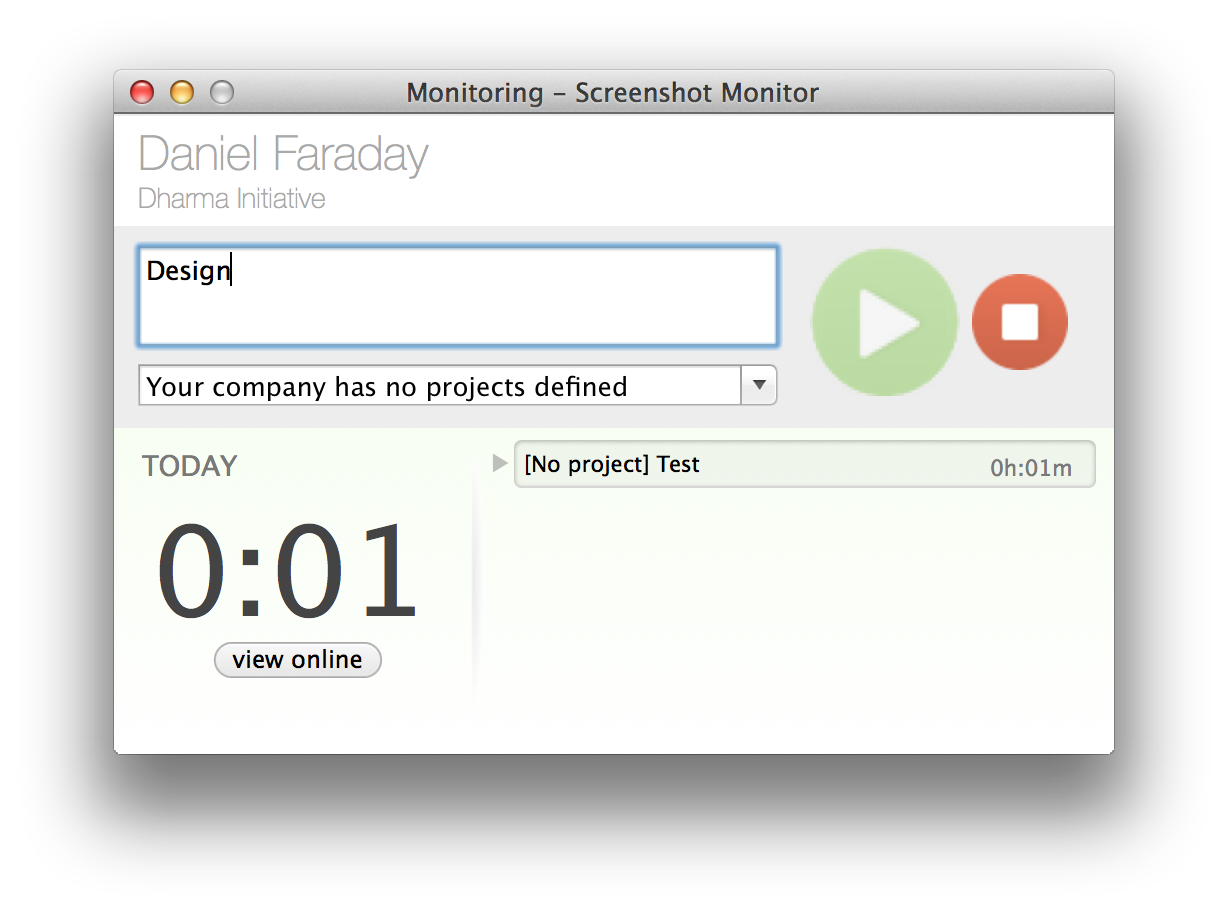Click the TODAY section heading
The height and width of the screenshot is (912, 1228).
point(190,465)
